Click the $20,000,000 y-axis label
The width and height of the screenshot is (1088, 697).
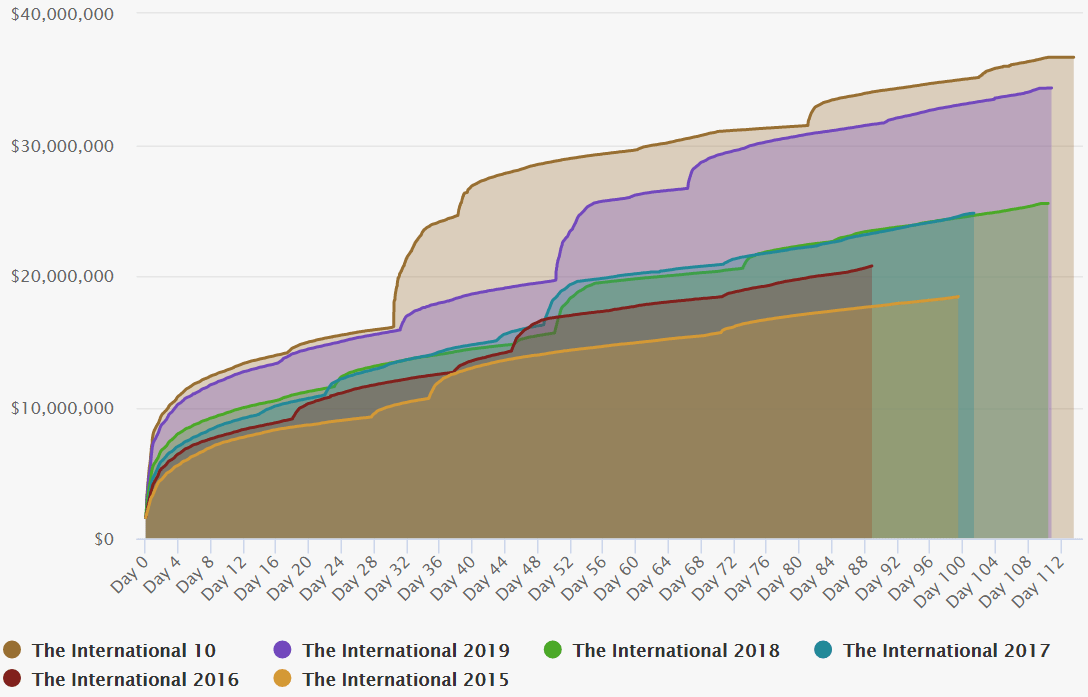tap(62, 277)
